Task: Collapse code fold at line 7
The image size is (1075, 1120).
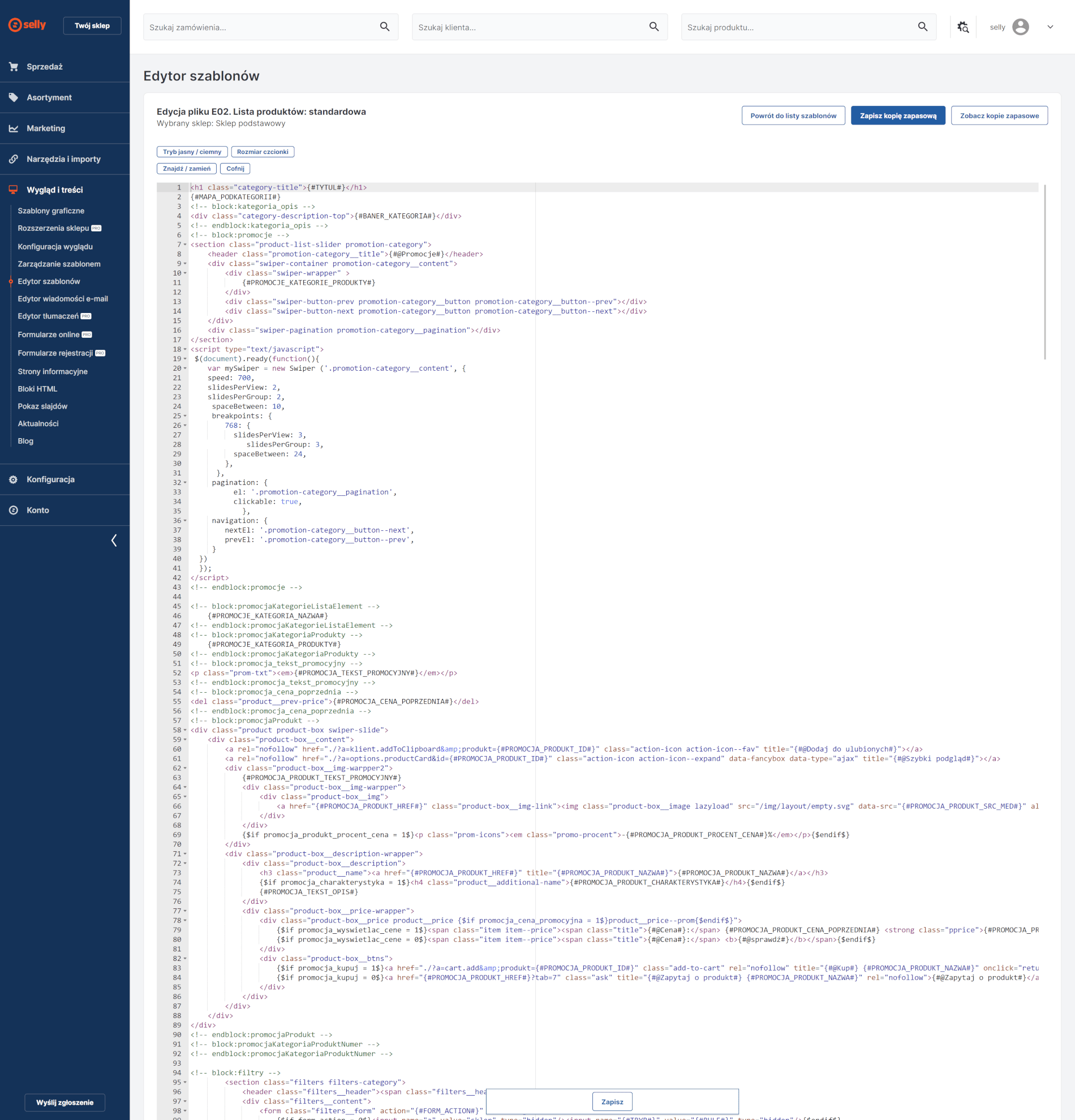Action: pyautogui.click(x=185, y=244)
